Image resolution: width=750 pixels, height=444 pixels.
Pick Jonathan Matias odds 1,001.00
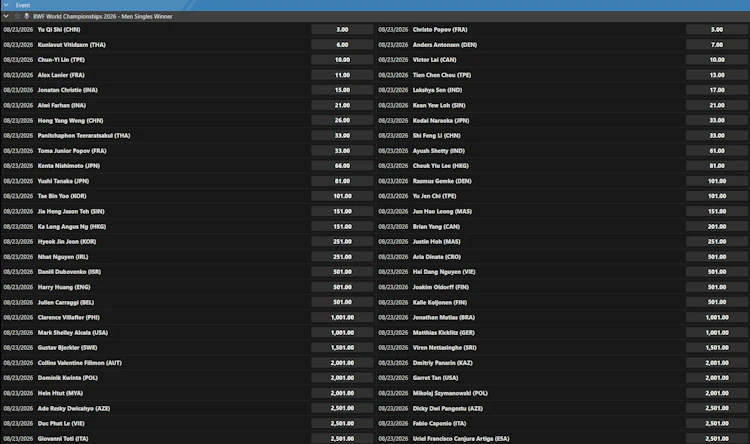717,317
